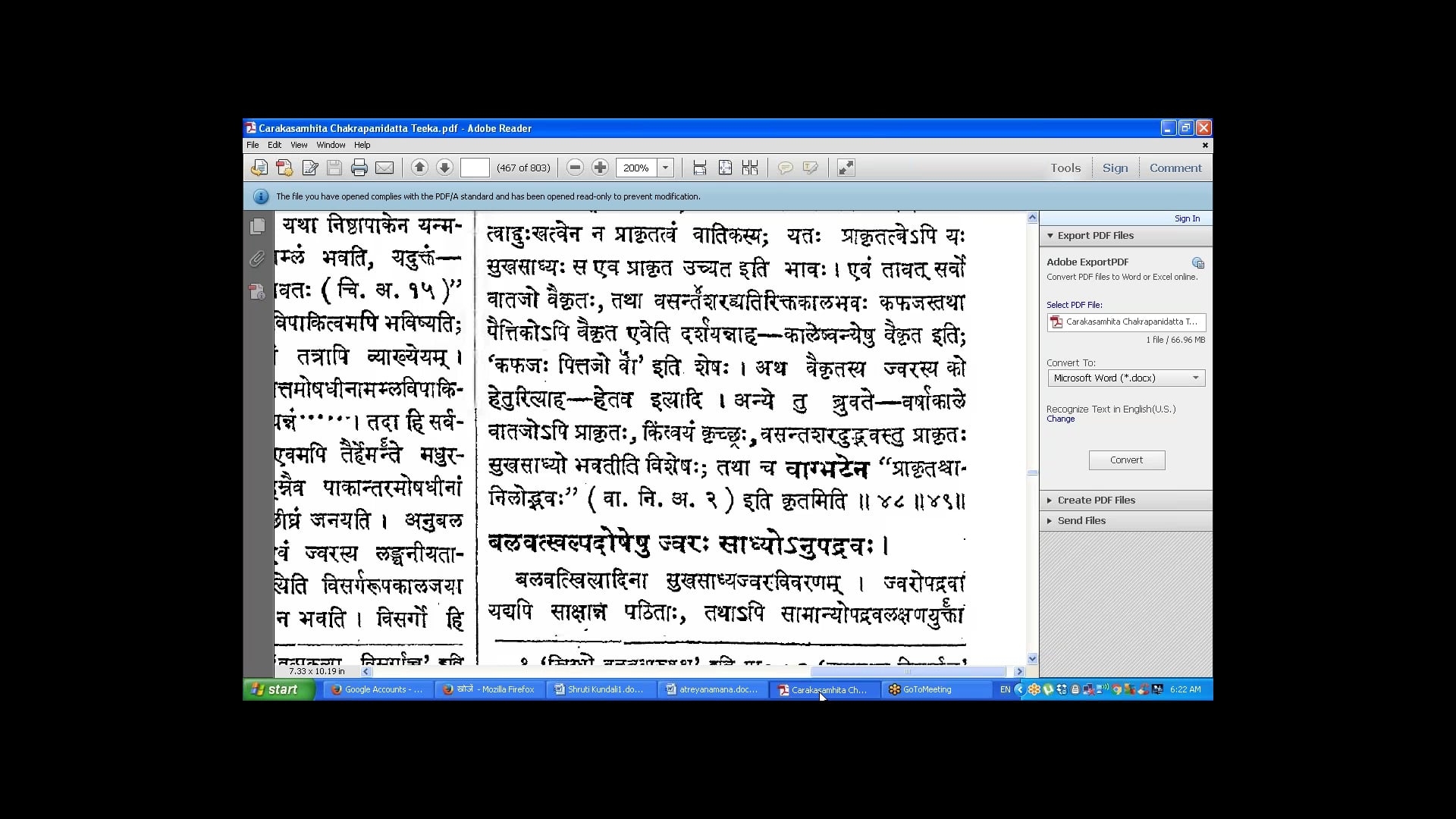Open zoom level dropdown arrow
Viewport: 1456px width, 819px height.
tap(665, 168)
